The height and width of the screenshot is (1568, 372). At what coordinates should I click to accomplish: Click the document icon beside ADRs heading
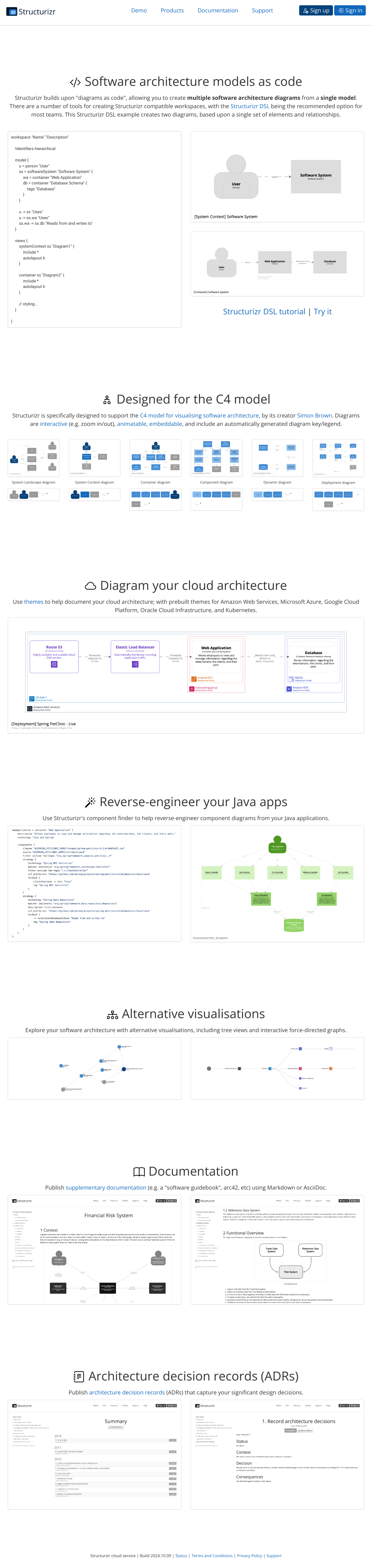point(78,1377)
